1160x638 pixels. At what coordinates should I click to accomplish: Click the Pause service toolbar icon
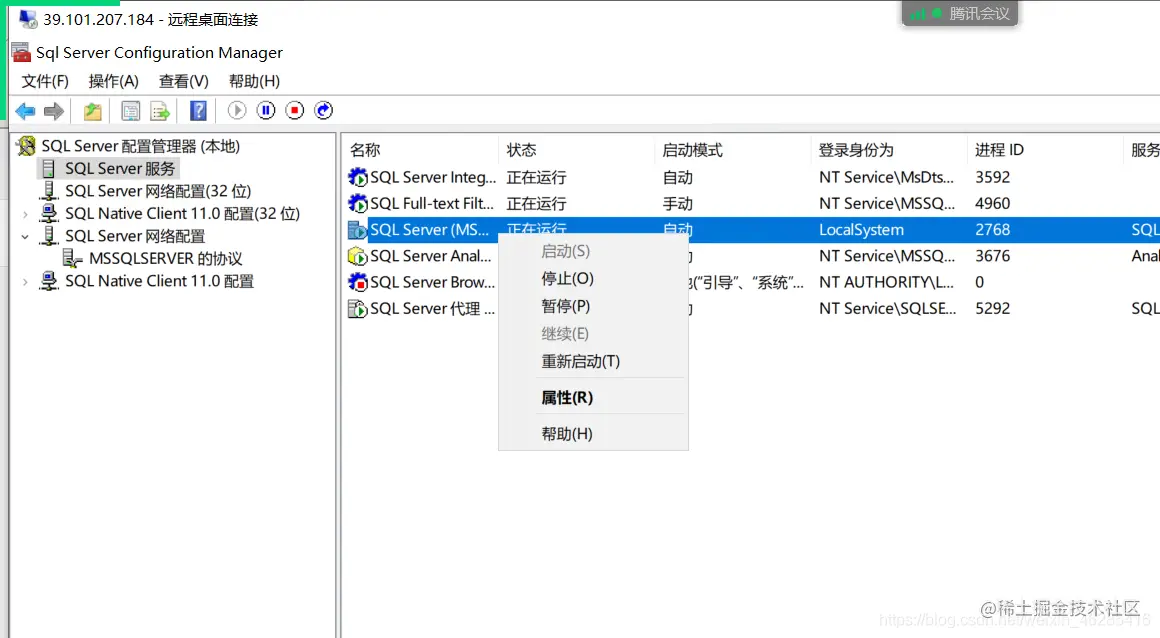[x=266, y=110]
